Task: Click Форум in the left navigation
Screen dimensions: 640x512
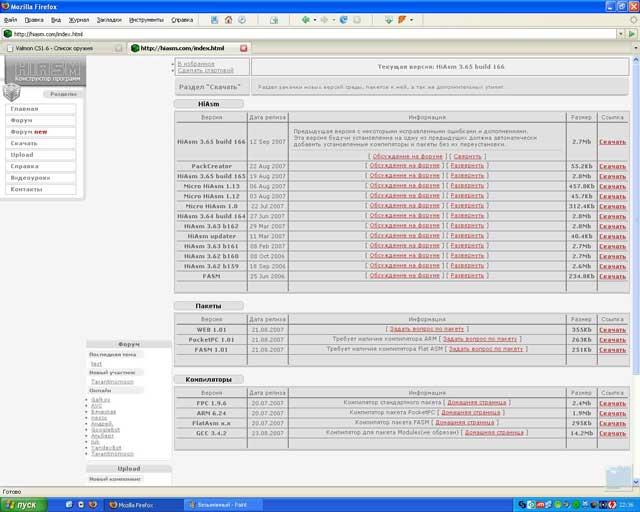Action: point(23,120)
